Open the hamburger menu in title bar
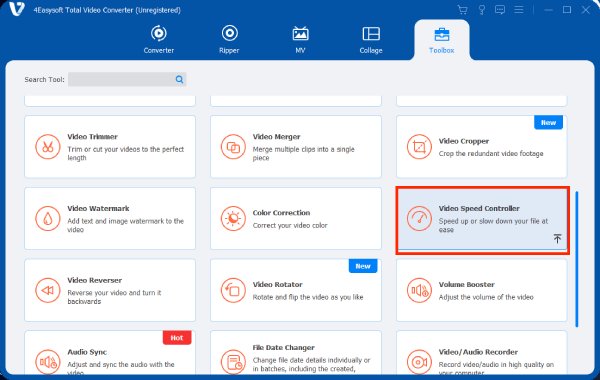 click(518, 10)
